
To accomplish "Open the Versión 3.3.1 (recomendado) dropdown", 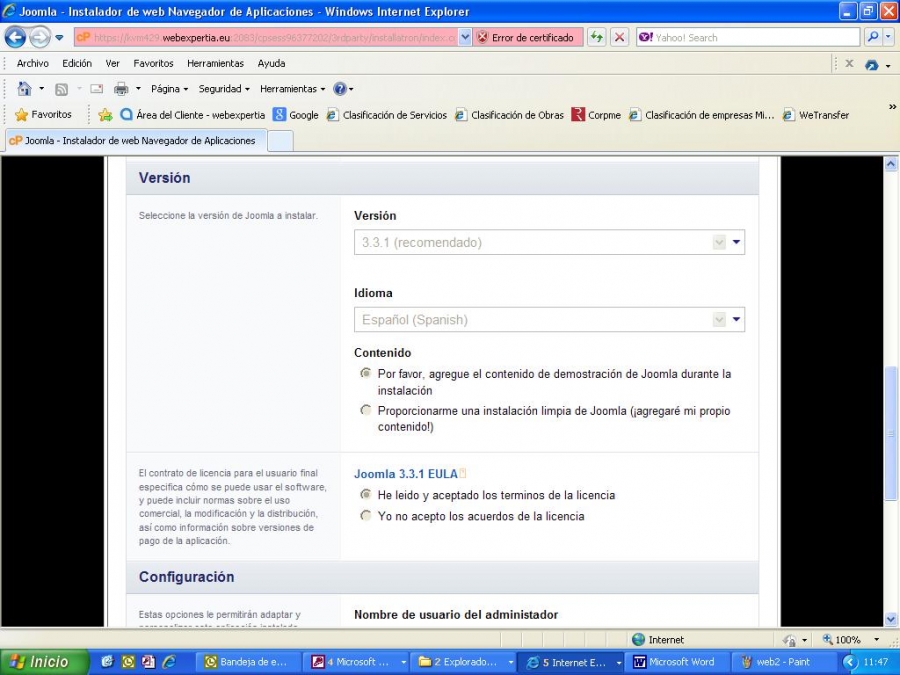I will tap(549, 242).
